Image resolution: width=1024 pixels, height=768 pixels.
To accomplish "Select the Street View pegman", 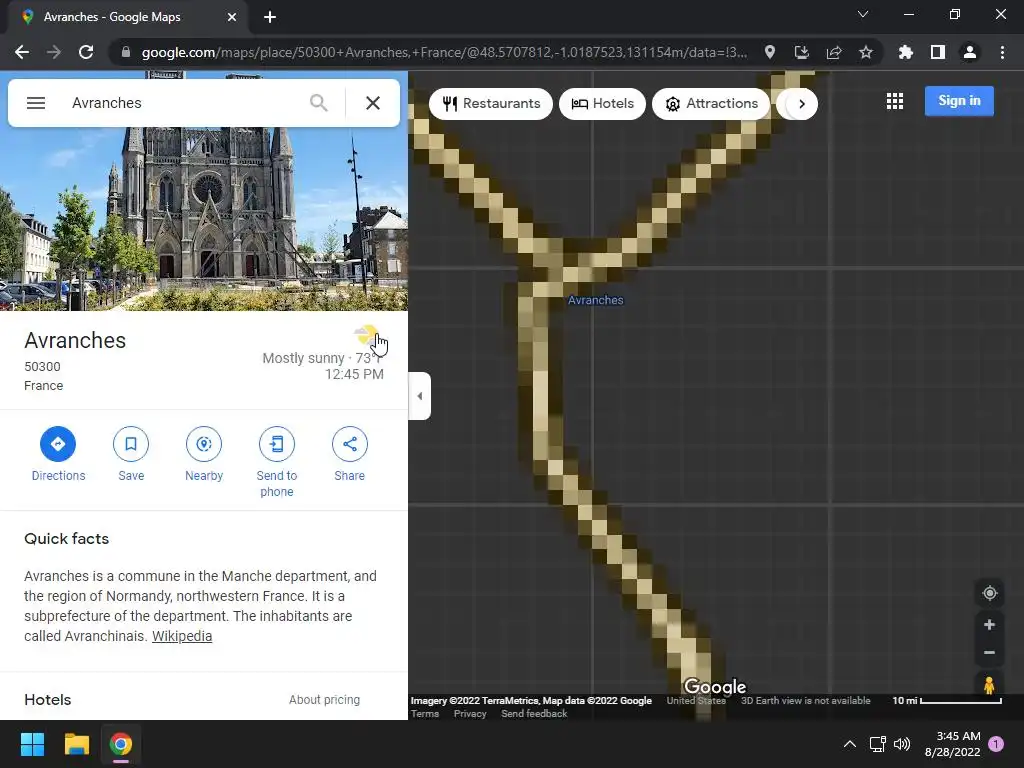I will tap(989, 685).
